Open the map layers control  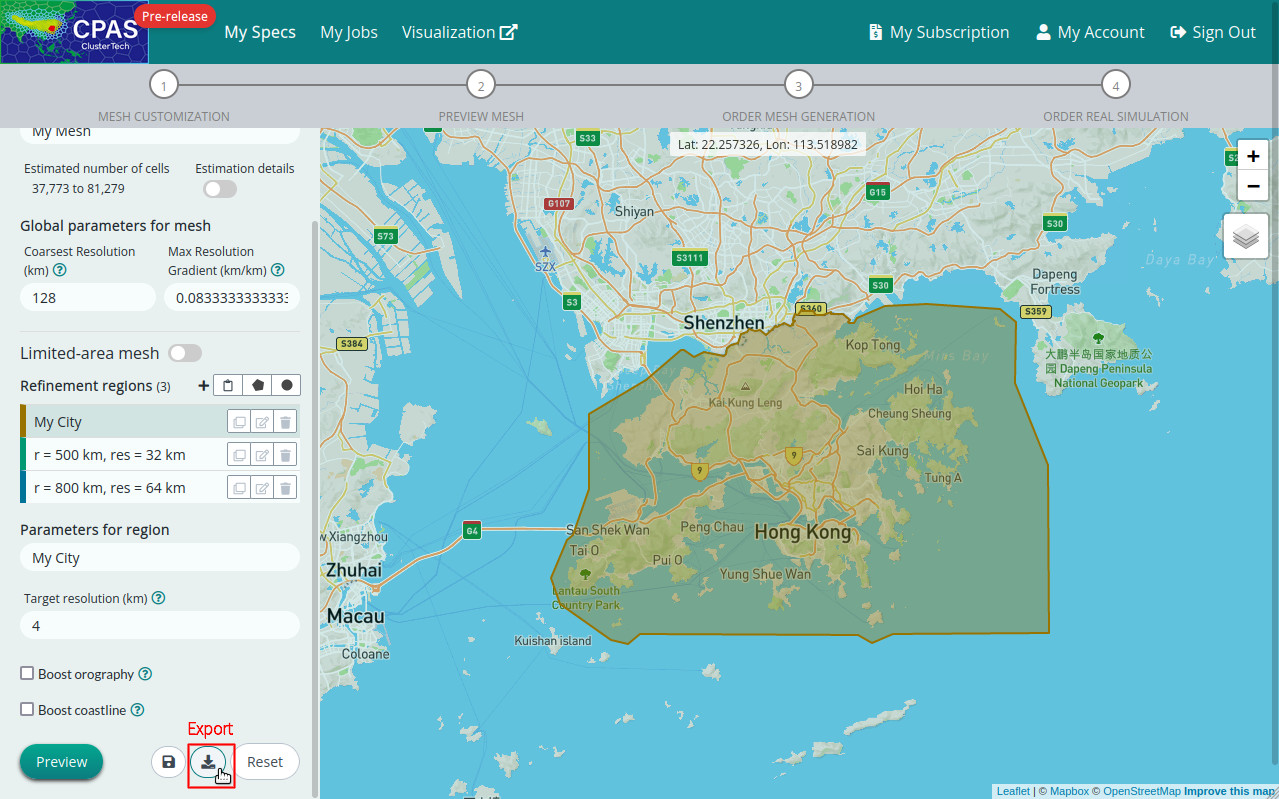click(x=1246, y=237)
